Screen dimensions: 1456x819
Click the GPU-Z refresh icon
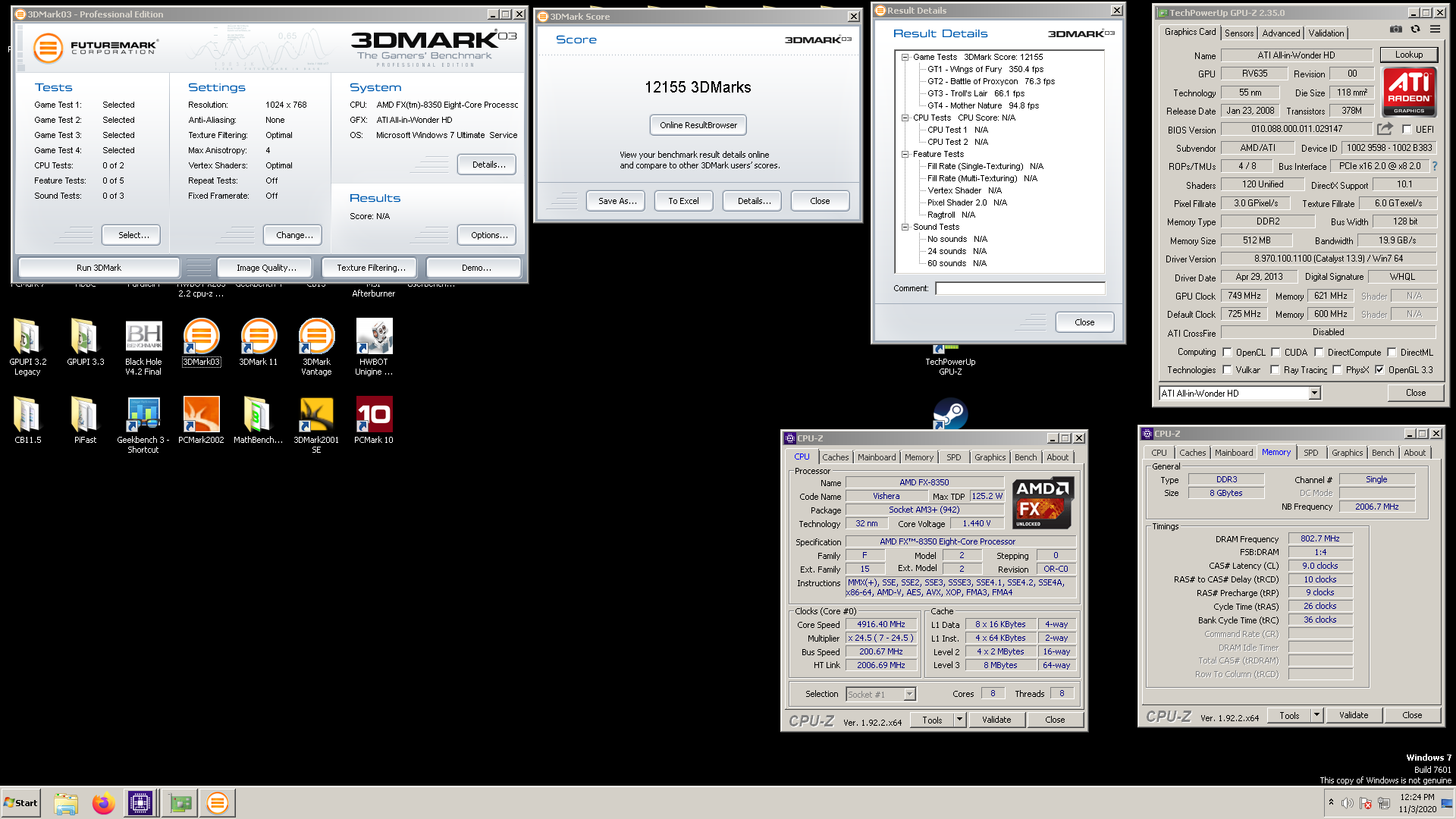[1415, 30]
